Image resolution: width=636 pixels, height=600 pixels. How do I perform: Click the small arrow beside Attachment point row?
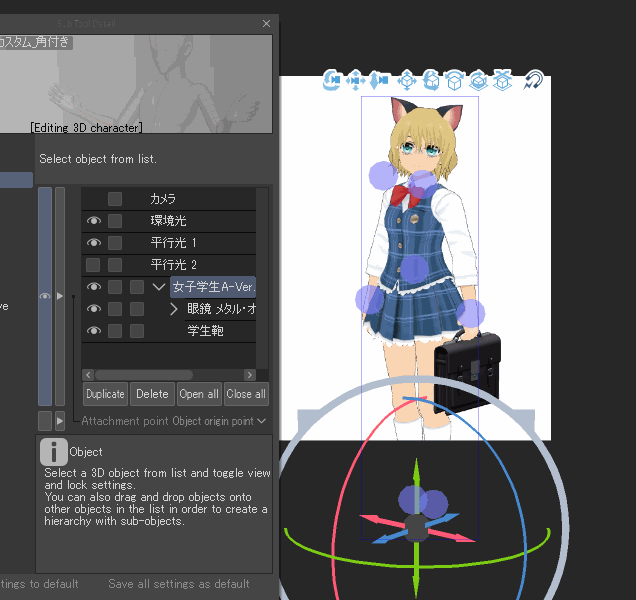(60, 421)
